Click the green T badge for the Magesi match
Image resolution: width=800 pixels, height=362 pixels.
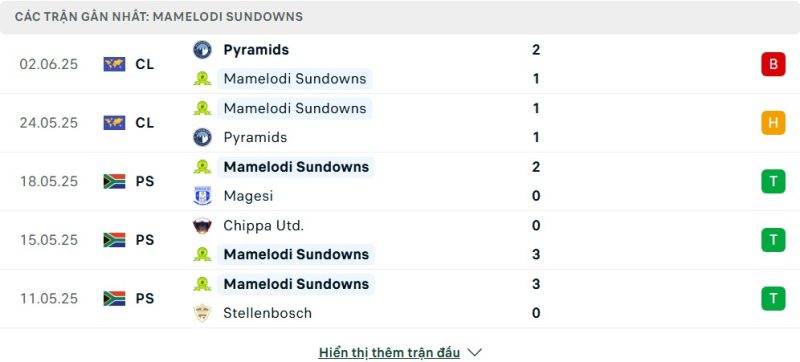773,182
